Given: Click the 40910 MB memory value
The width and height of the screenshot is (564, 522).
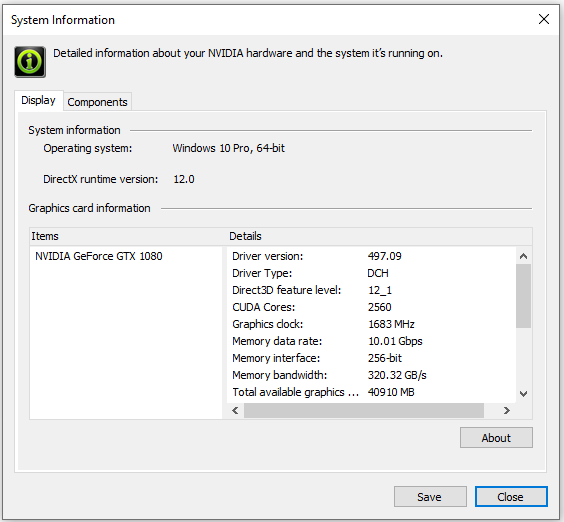Looking at the screenshot, I should click(391, 392).
